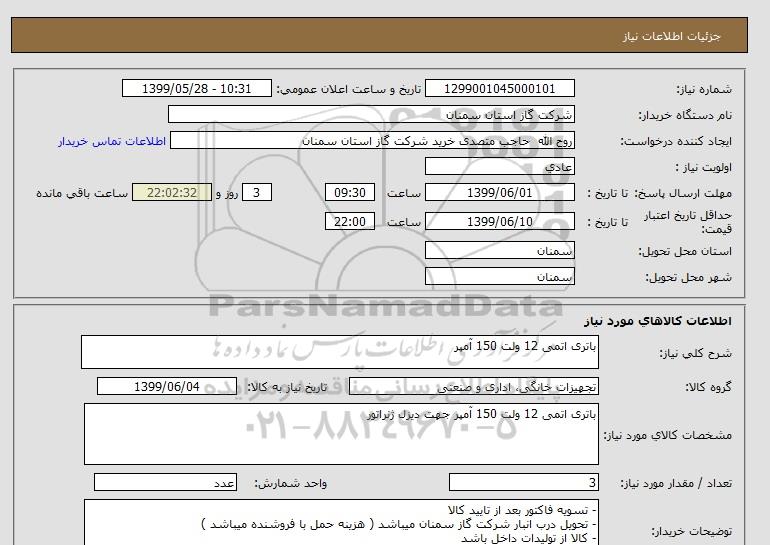Click section heading اطلاعات کالاهای مورد نیاز
This screenshot has width=770, height=545.
tap(658, 321)
